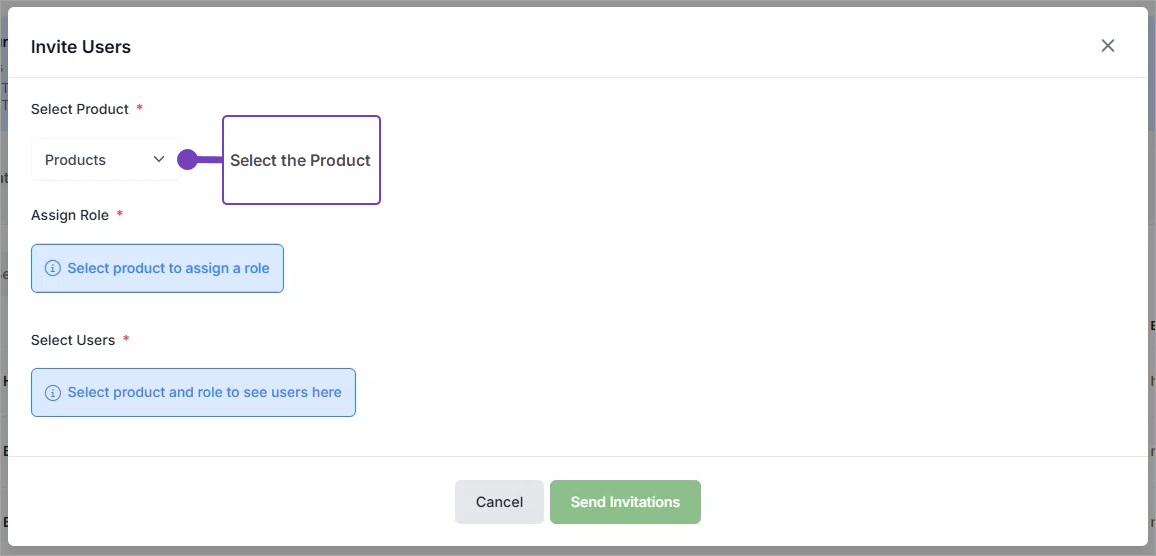Click the purple connector line to the tooltip
Viewport: 1156px width, 556px height.
coord(210,160)
